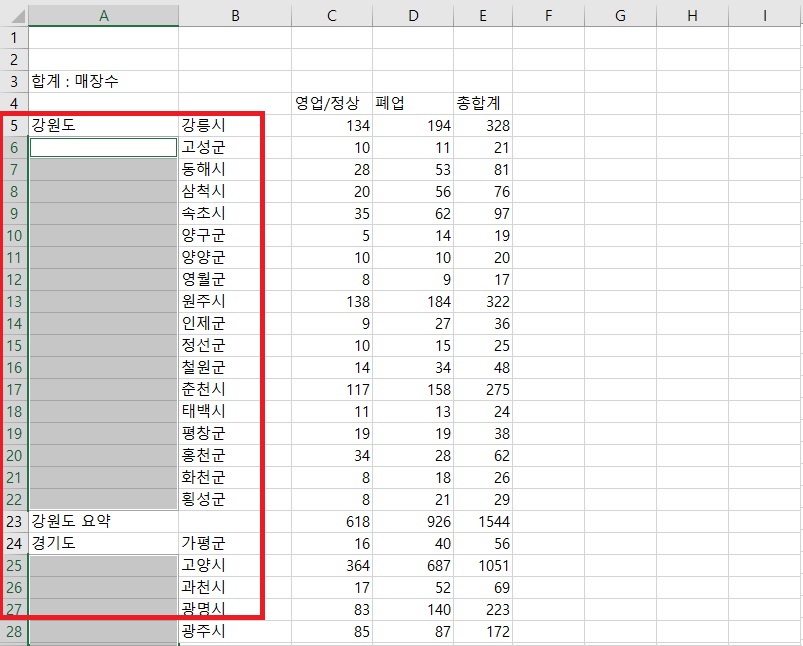Image resolution: width=803 pixels, height=646 pixels.
Task: Click the subtotal 618 in 강원도 요약 row
Action: pos(332,522)
